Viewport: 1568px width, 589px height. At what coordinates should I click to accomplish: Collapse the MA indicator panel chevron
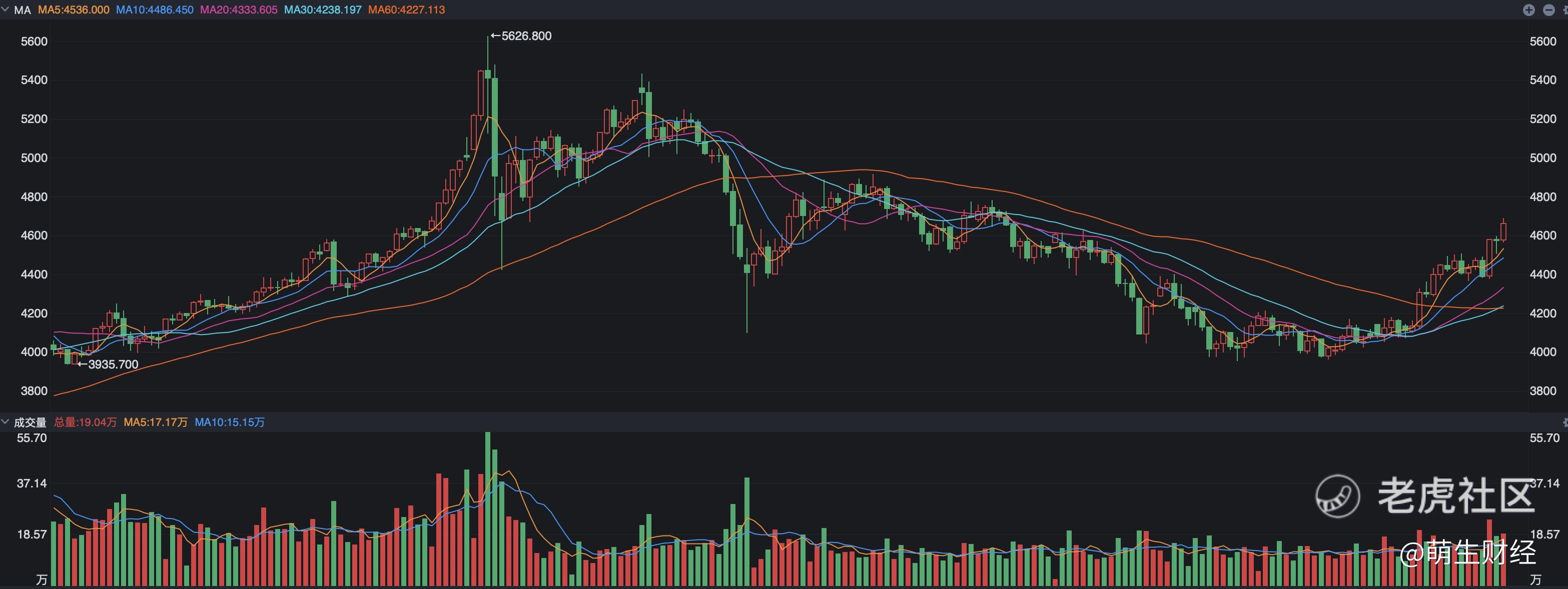[x=5, y=9]
